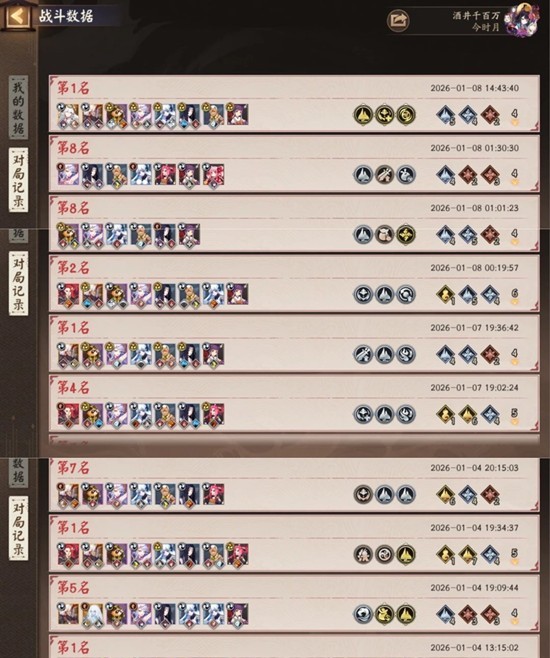Select the first hero portrait in the 14:43:40 match
Viewport: 550px width, 658px height.
(68, 115)
